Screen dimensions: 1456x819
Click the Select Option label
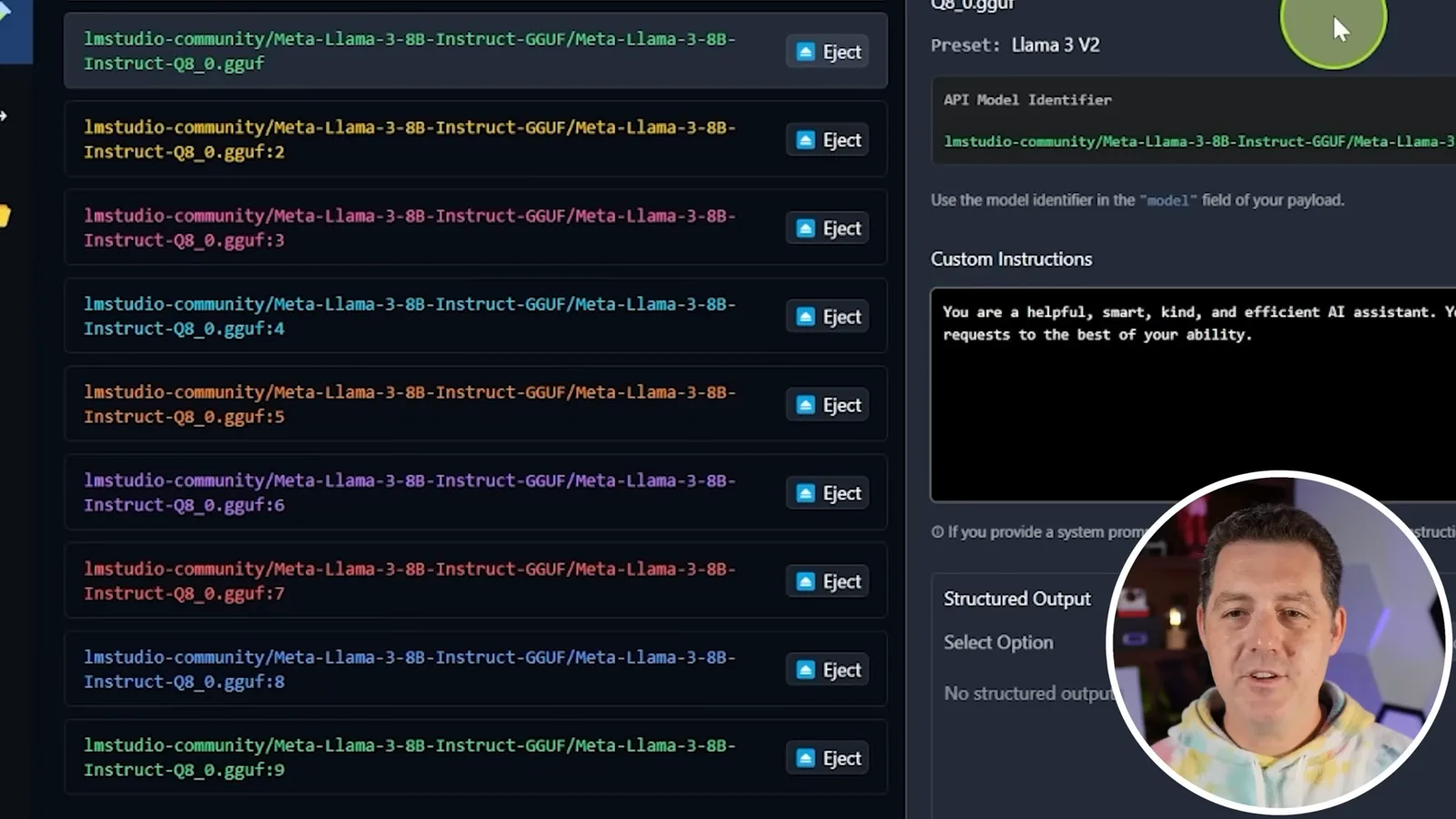[x=998, y=642]
